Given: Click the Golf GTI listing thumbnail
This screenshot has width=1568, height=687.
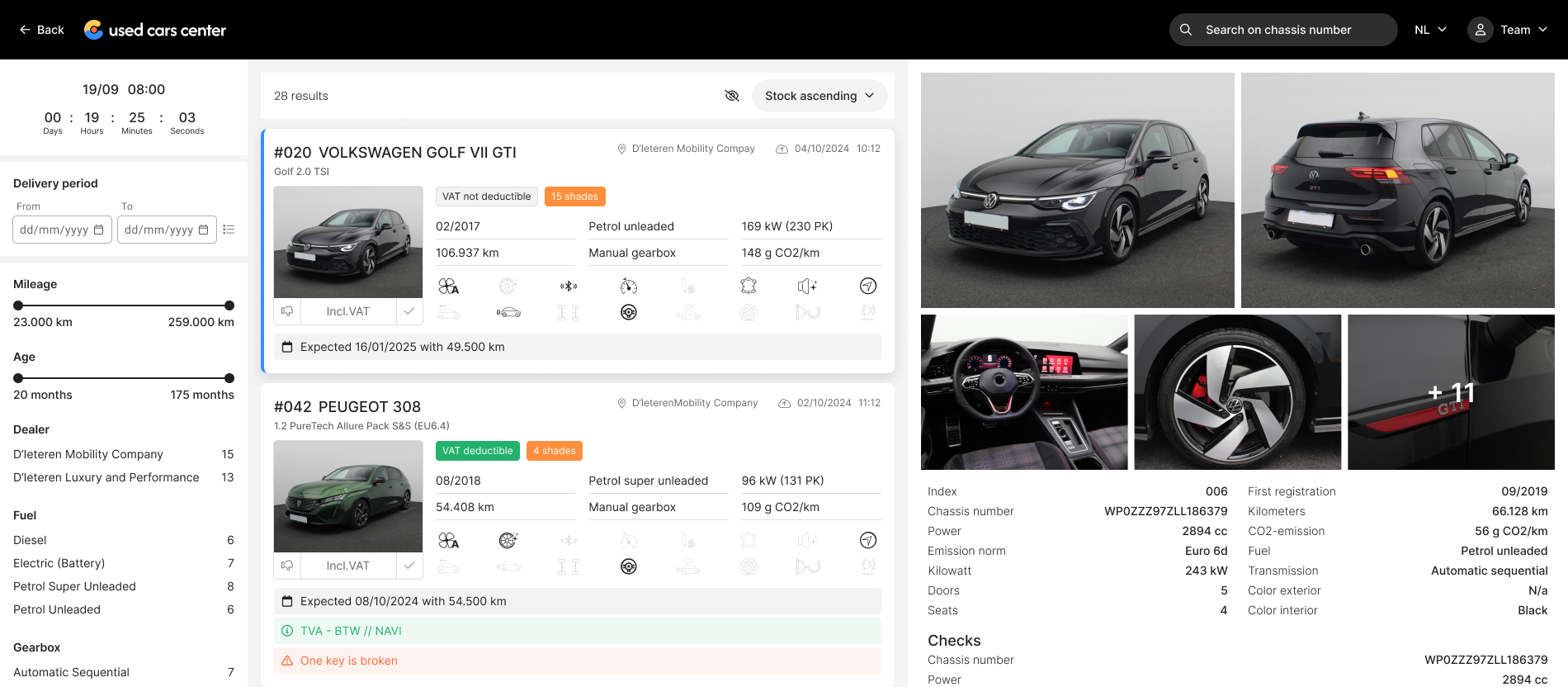Looking at the screenshot, I should [348, 242].
